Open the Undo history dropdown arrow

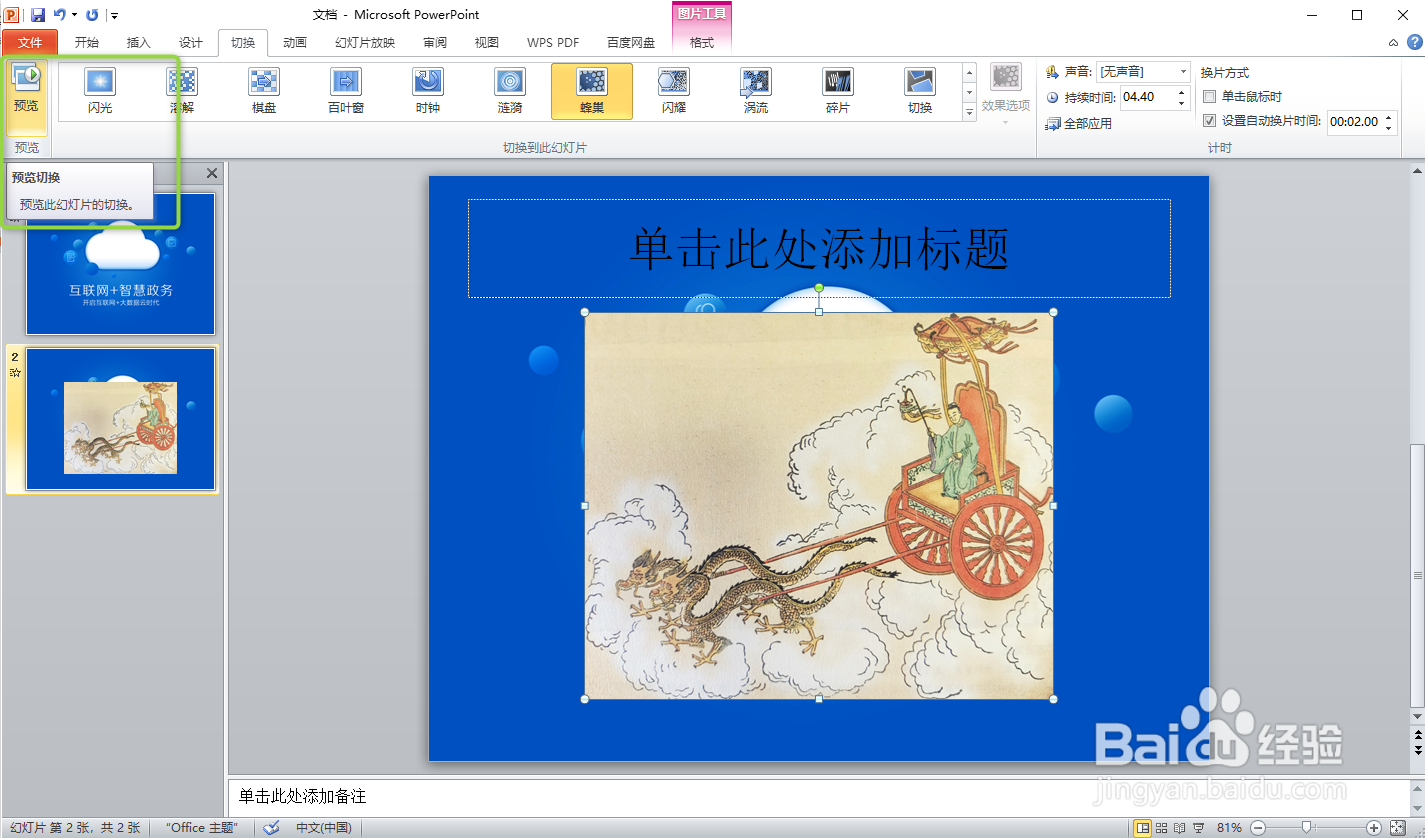point(74,15)
